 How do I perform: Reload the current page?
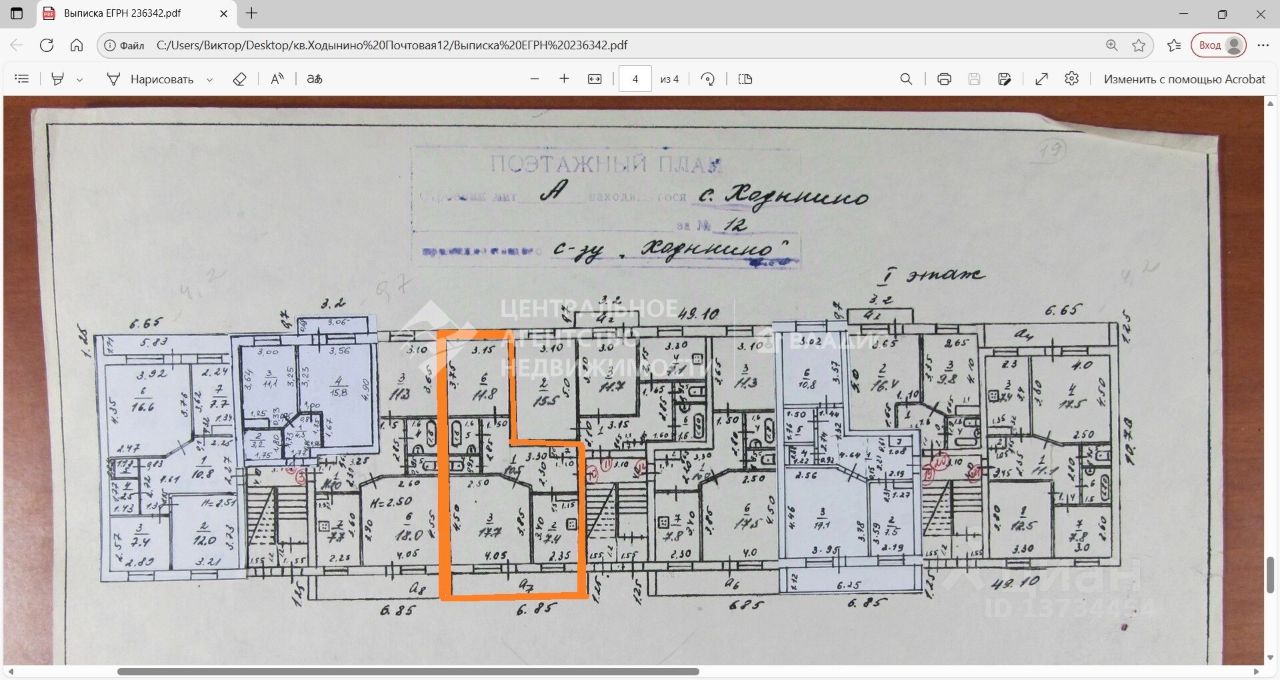click(46, 45)
